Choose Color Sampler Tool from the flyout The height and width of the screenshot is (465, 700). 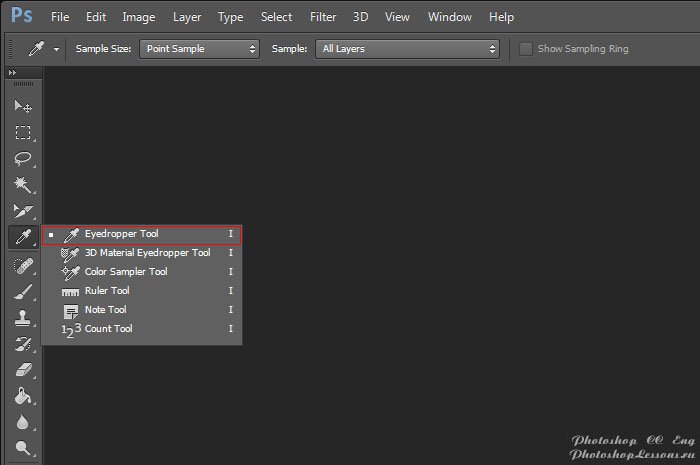click(125, 272)
